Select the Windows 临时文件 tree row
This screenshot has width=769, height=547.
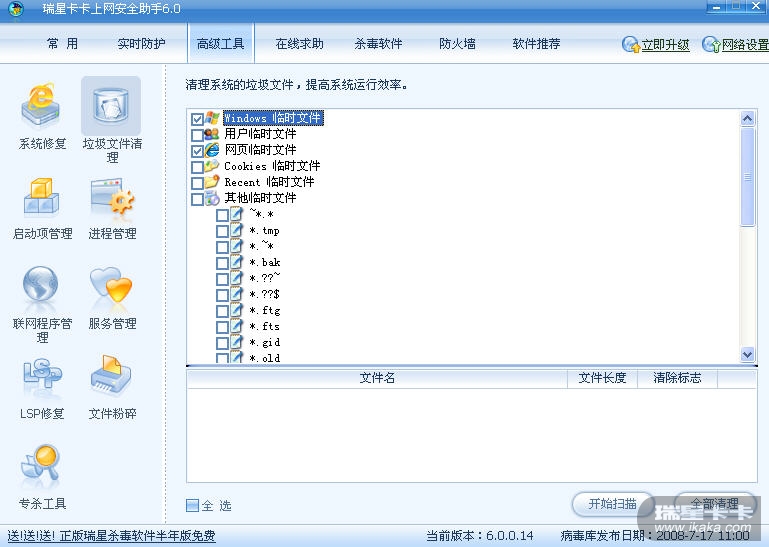[273, 118]
